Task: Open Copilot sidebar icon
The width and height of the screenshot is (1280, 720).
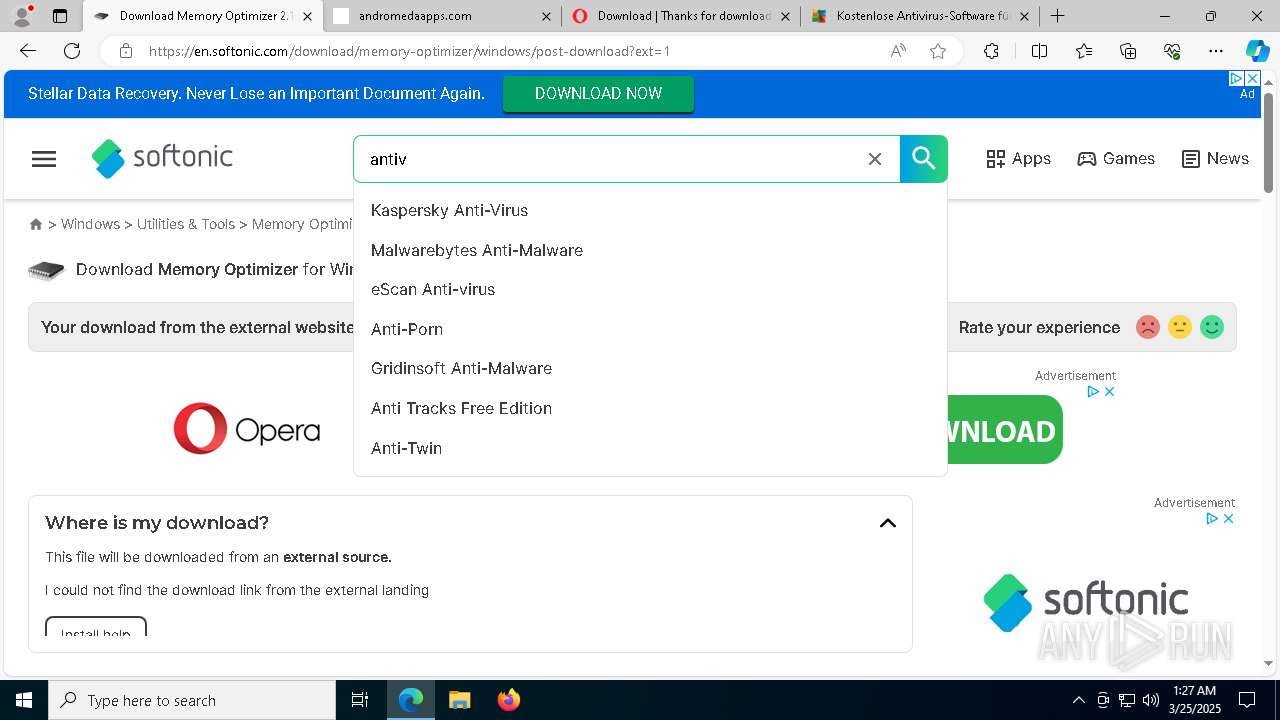Action: [x=1257, y=51]
